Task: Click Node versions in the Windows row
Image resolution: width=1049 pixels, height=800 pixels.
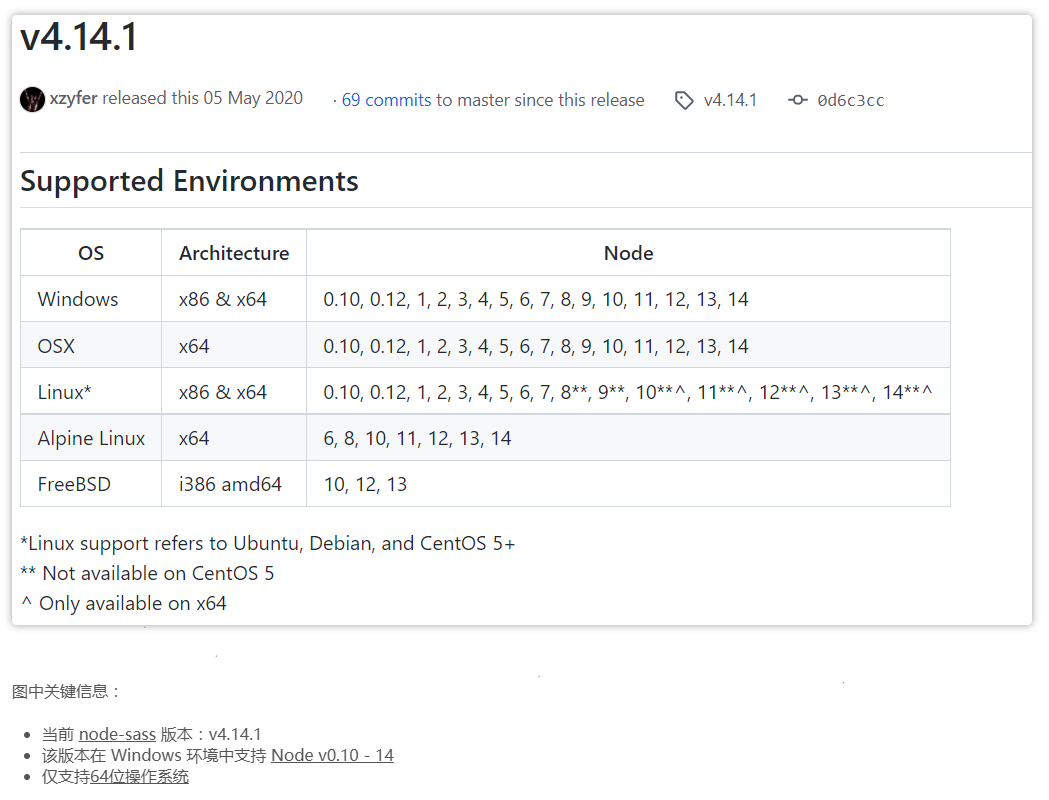Action: point(628,299)
